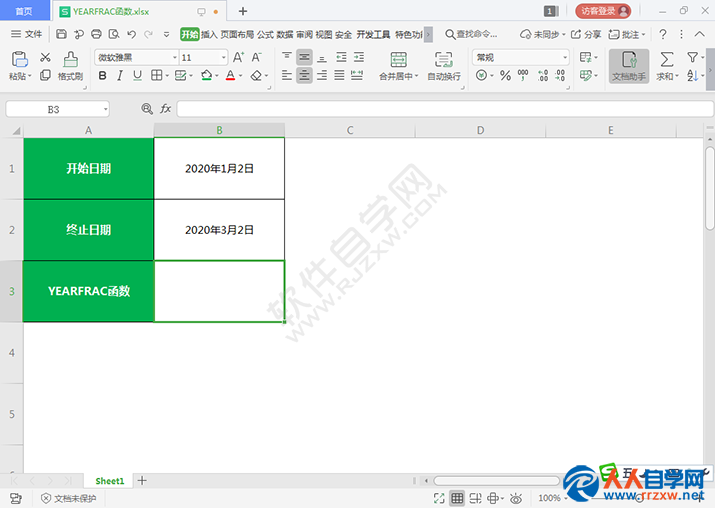Toggle Underline formatting
Screen dimensions: 715x508
(137, 75)
